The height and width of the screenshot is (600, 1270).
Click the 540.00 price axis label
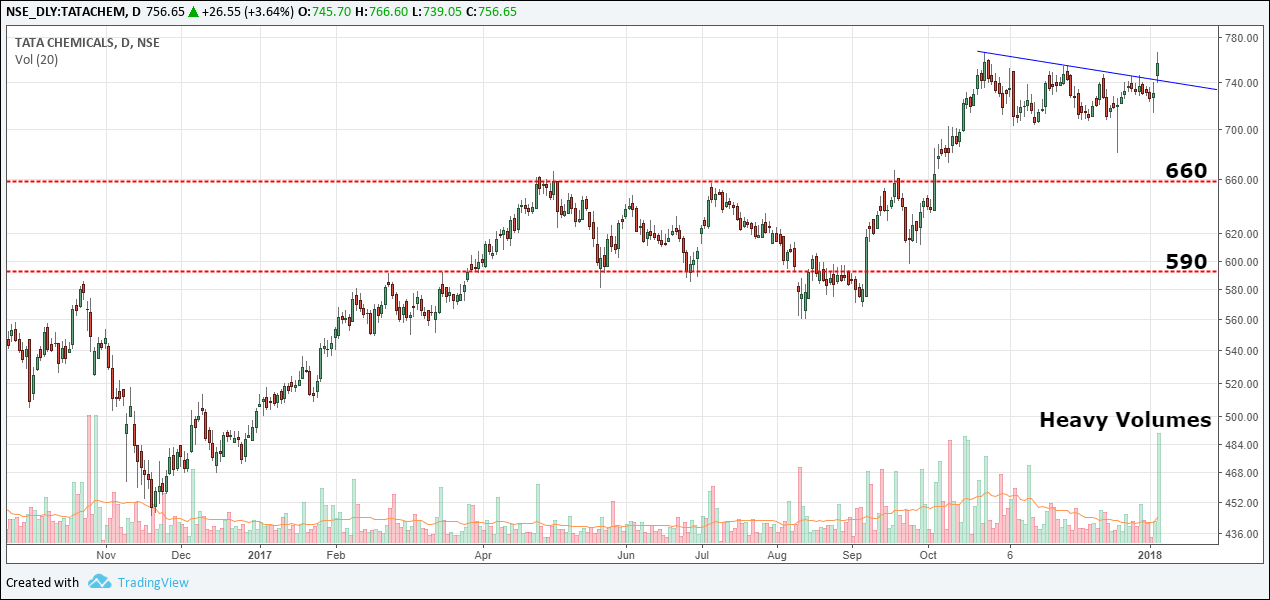pyautogui.click(x=1242, y=351)
